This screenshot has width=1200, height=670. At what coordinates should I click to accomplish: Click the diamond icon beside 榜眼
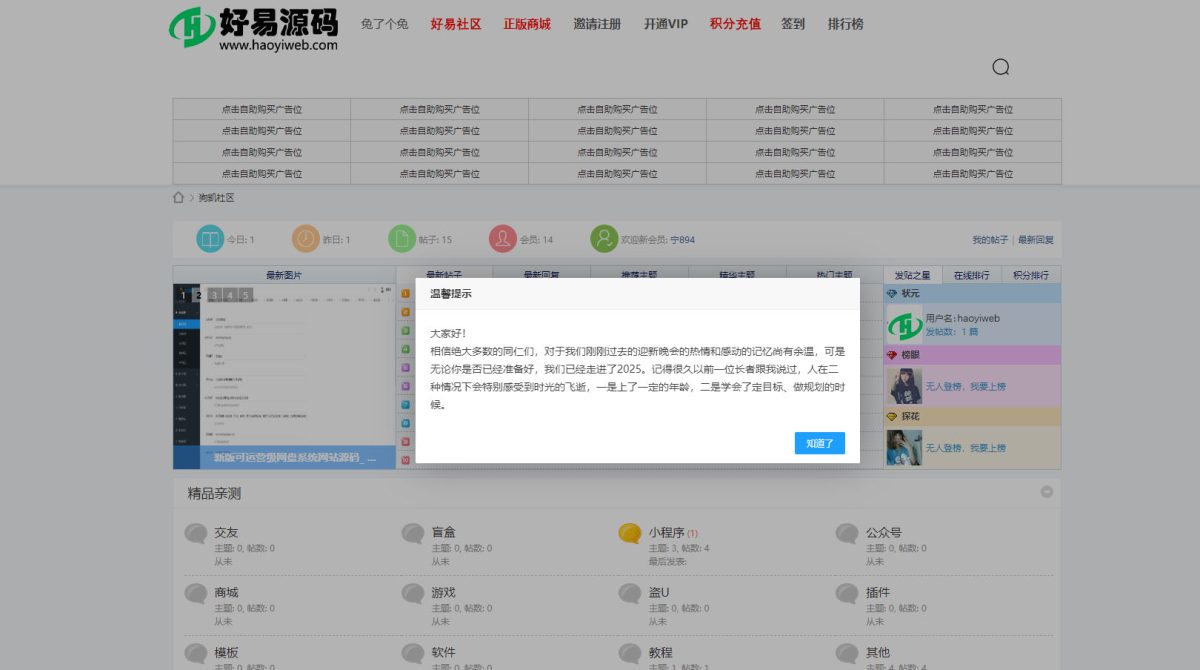(x=892, y=355)
